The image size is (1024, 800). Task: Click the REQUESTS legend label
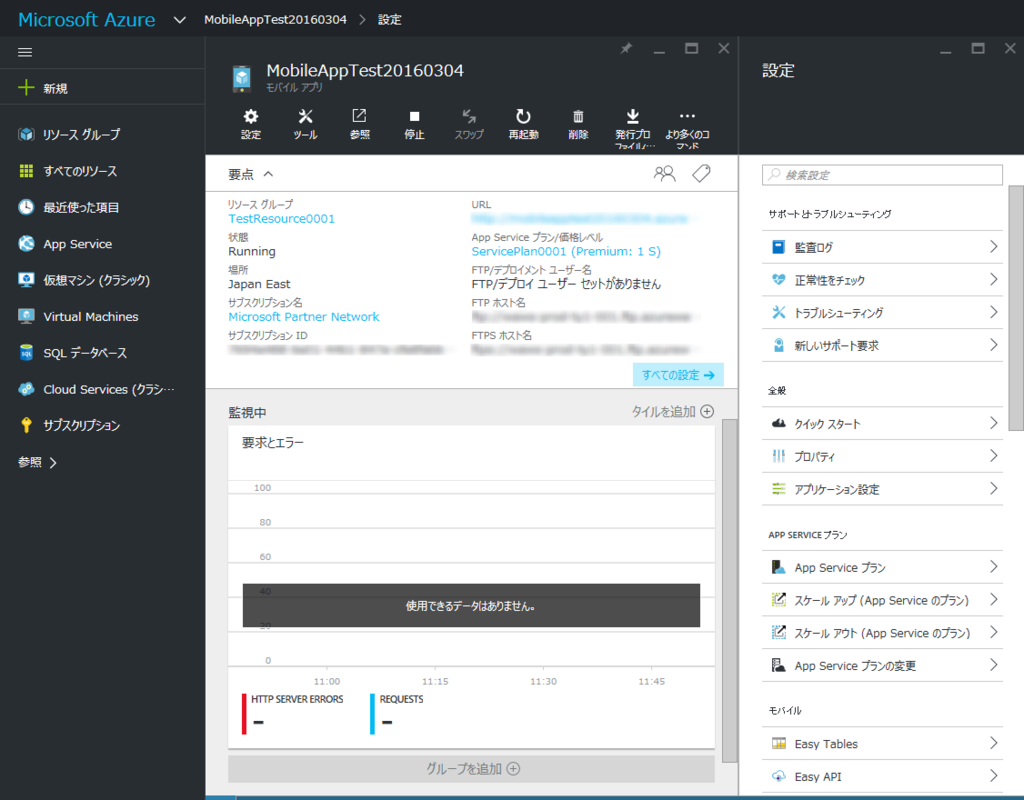[402, 699]
